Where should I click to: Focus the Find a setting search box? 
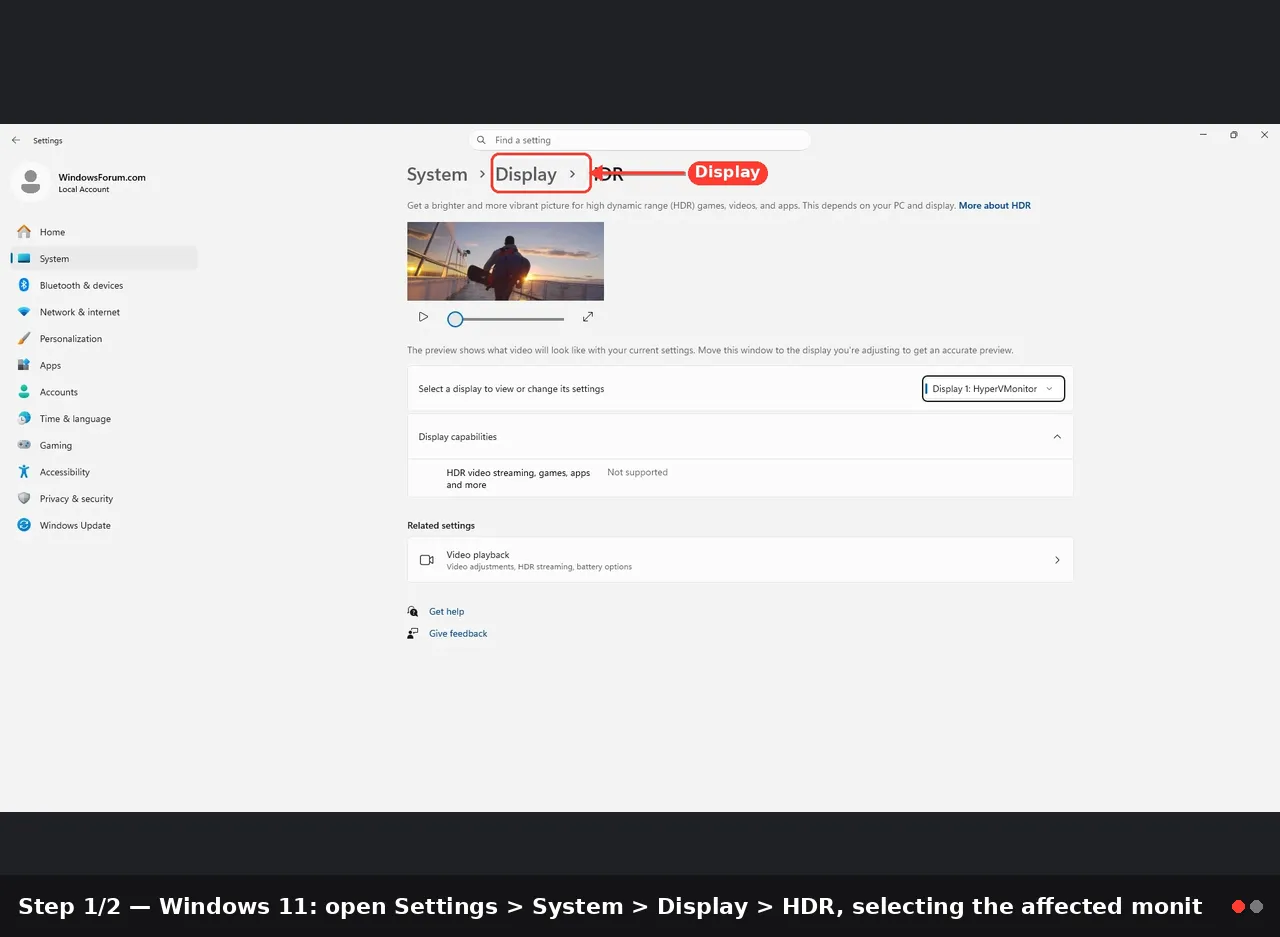coord(640,140)
